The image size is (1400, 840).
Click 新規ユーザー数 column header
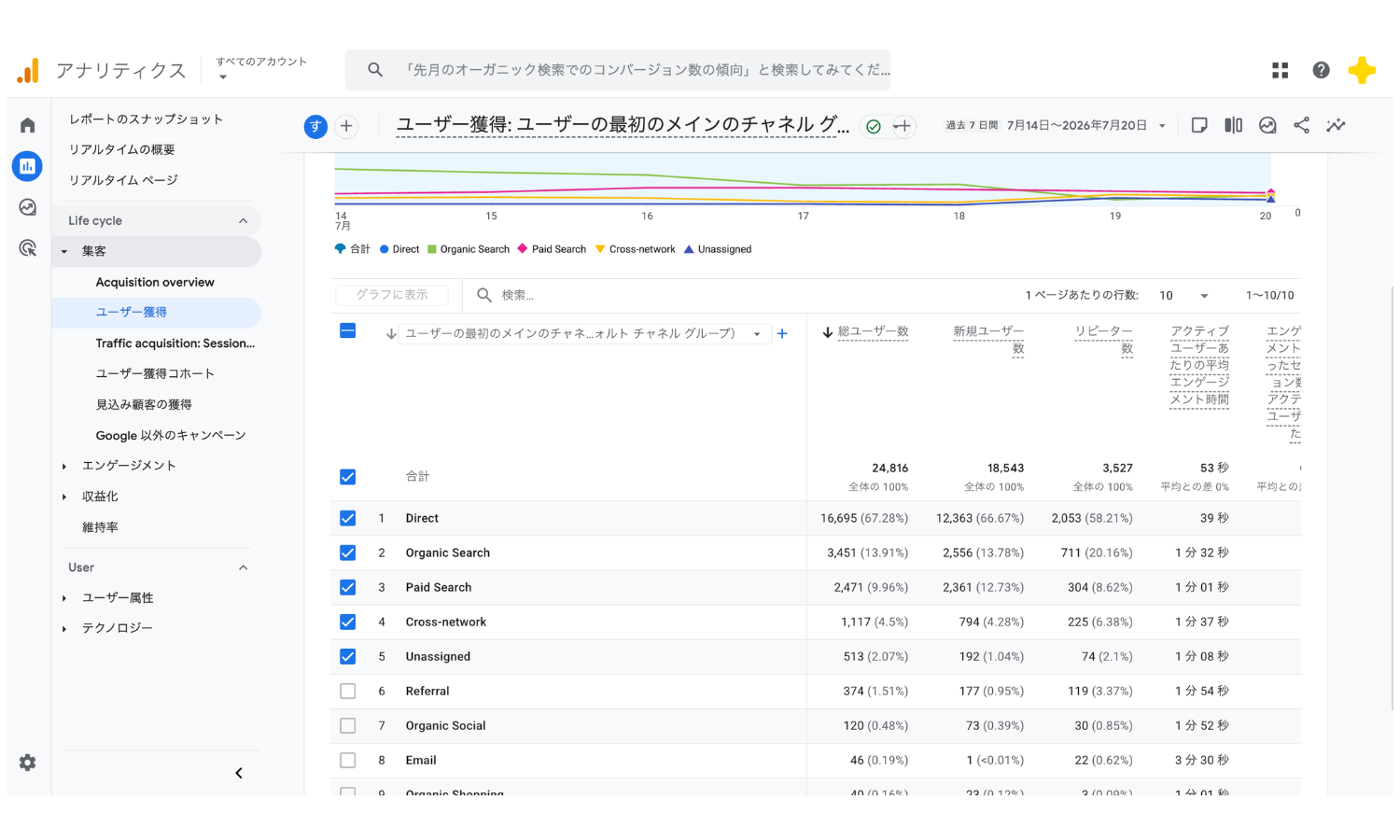[988, 340]
